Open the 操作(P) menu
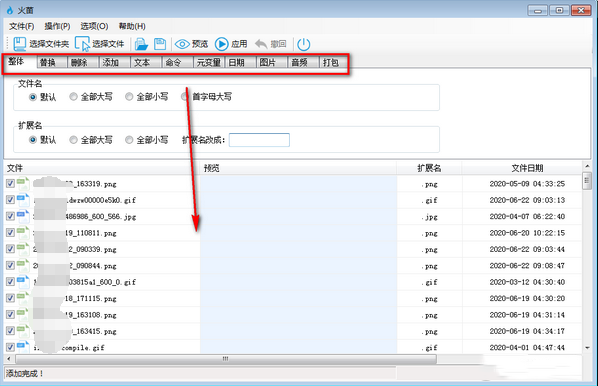 (x=57, y=26)
